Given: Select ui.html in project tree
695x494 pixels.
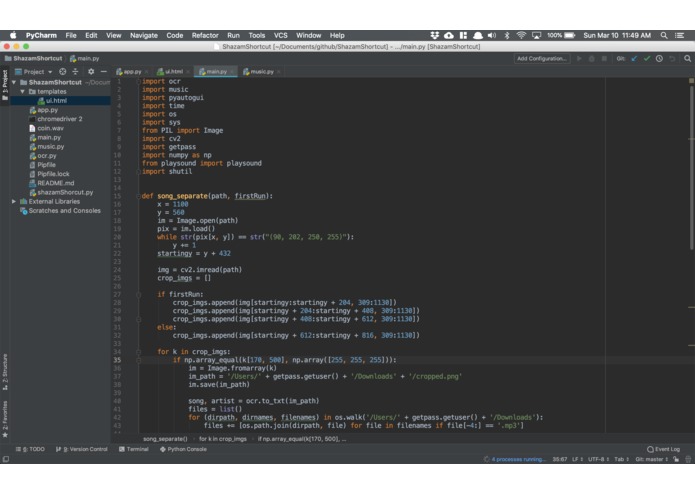Looking at the screenshot, I should click(x=56, y=101).
